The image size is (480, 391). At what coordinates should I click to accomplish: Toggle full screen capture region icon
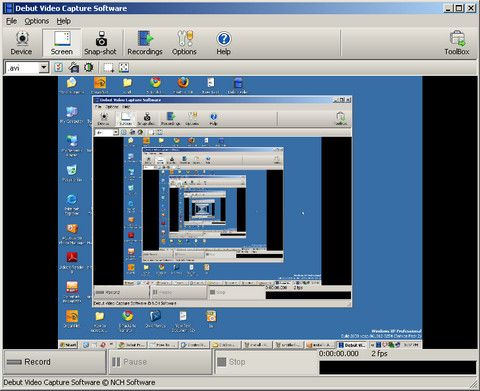pos(124,68)
